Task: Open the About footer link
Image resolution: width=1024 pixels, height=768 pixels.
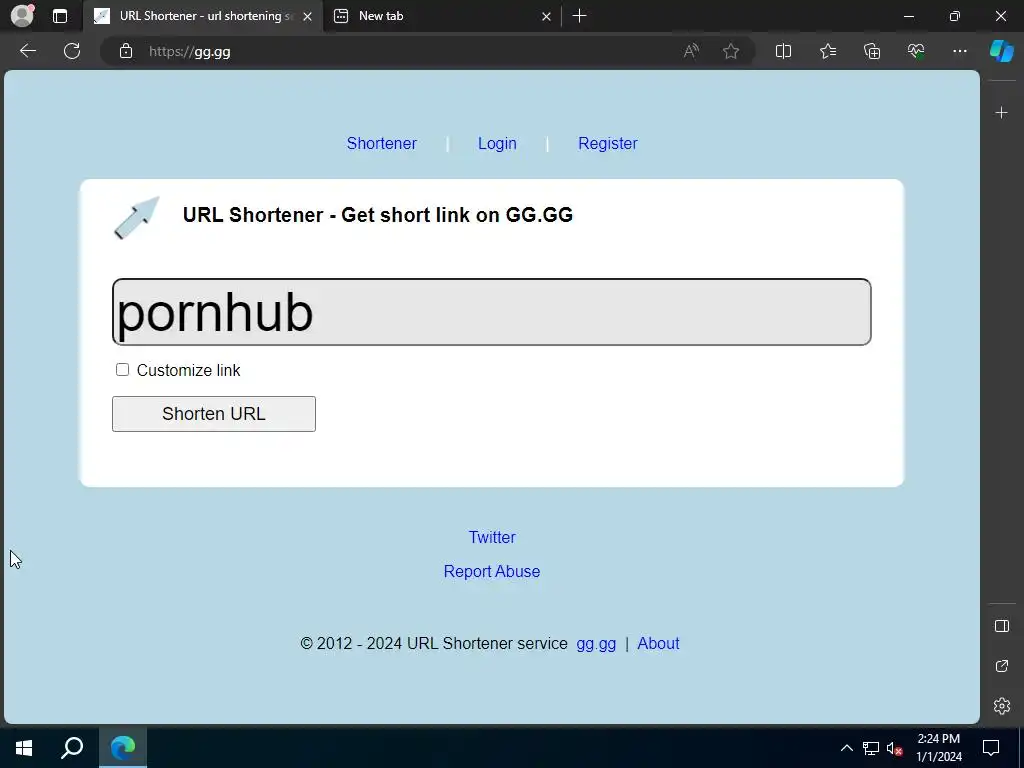Action: (658, 644)
